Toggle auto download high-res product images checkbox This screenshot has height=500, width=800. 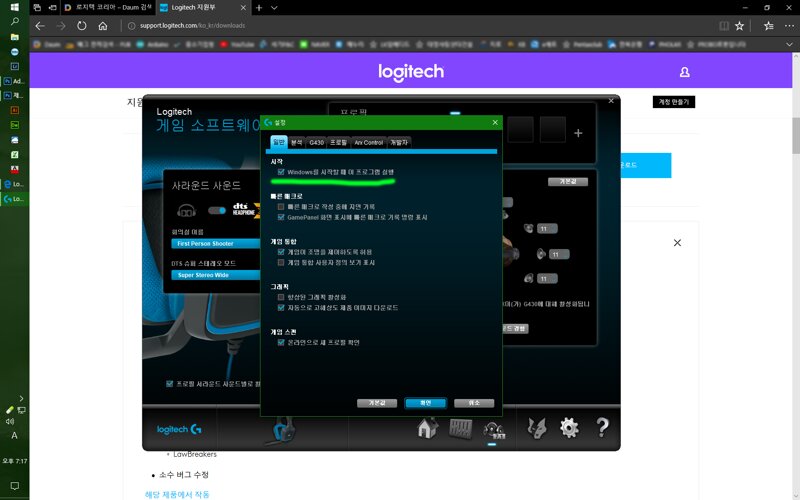tap(281, 308)
